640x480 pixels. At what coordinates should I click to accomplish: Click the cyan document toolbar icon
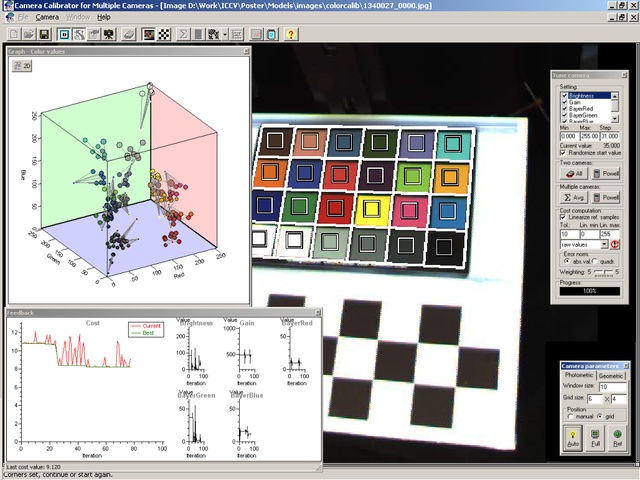click(272, 34)
